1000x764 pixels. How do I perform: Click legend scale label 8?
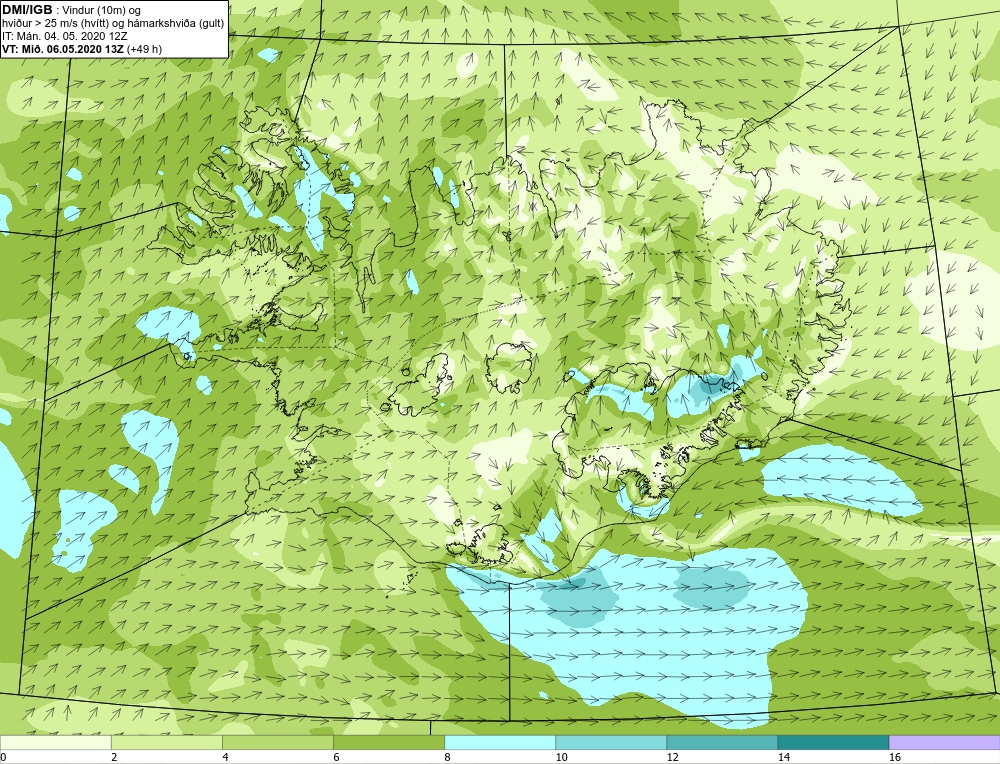pyautogui.click(x=447, y=757)
